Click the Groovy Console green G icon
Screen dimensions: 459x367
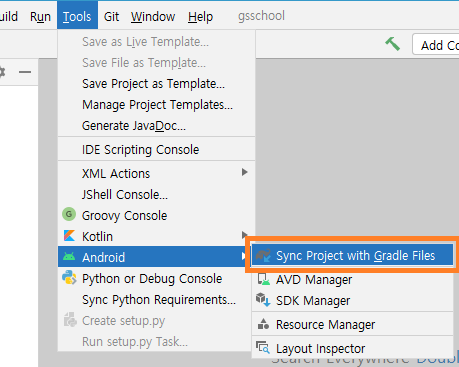pyautogui.click(x=69, y=214)
